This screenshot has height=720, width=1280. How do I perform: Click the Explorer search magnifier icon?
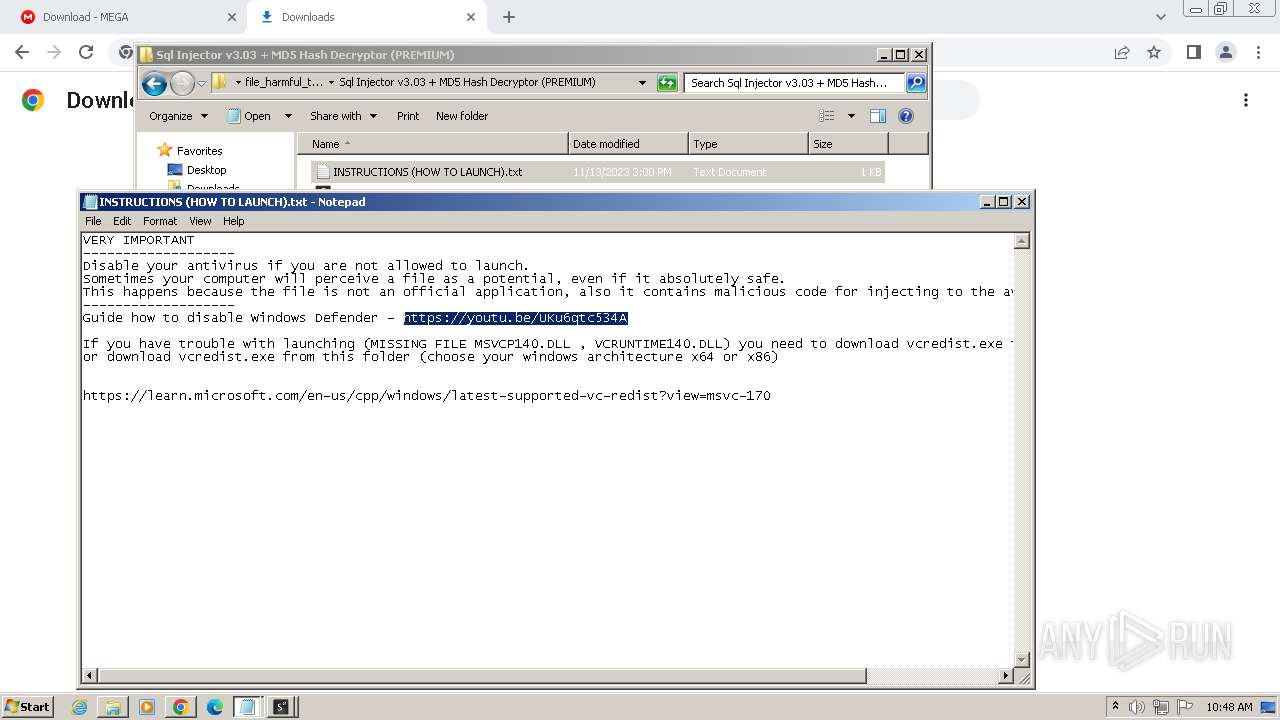point(915,83)
